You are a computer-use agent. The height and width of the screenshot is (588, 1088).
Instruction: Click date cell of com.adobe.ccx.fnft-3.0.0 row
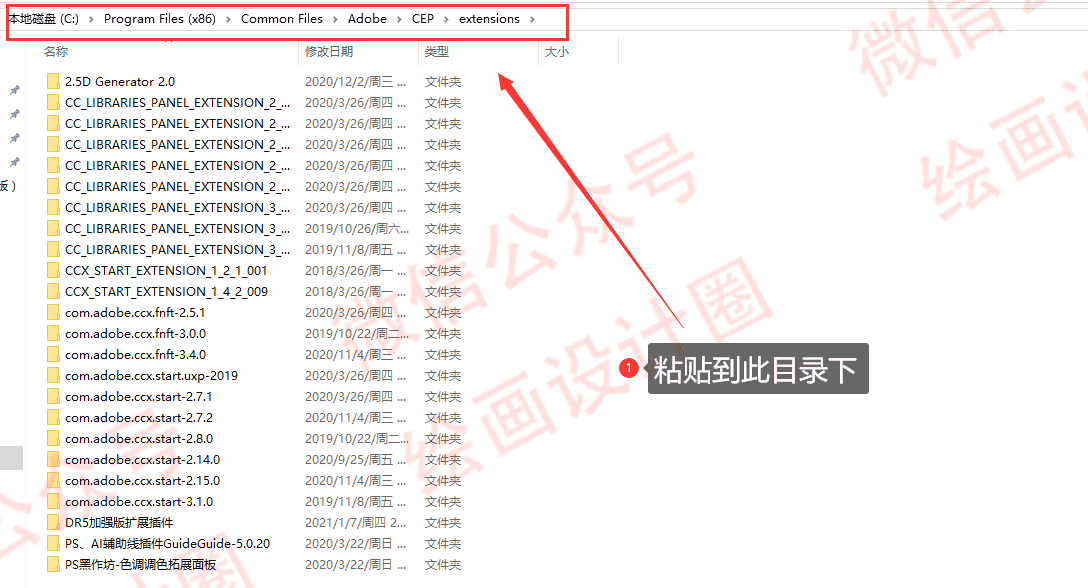357,333
